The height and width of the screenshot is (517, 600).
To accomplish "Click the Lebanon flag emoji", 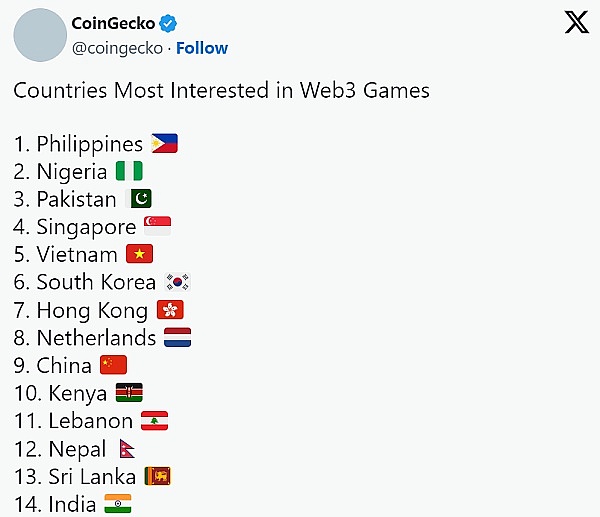I will (x=154, y=421).
